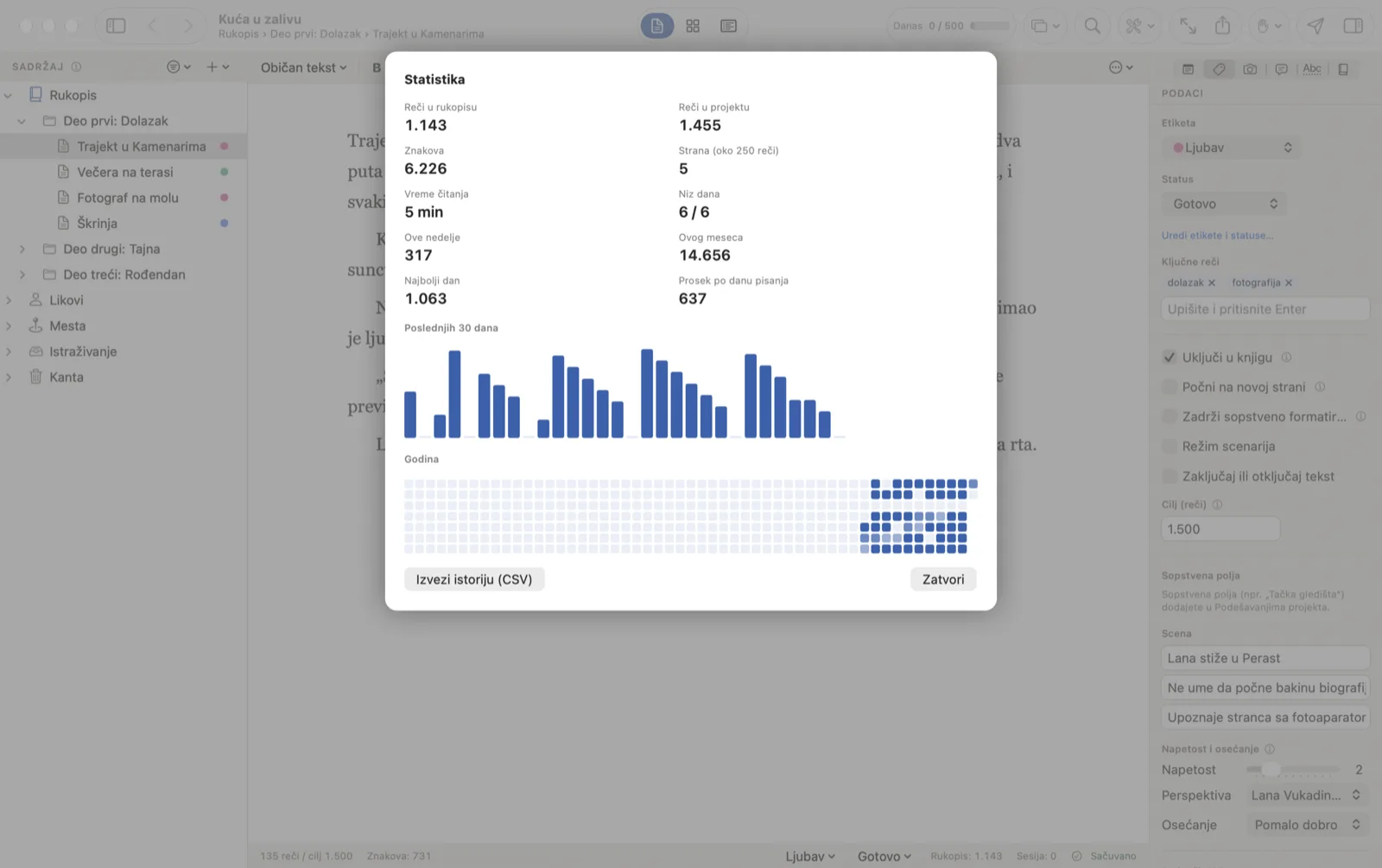The width and height of the screenshot is (1382, 868).
Task: Close the dialog with Zatvori button
Action: click(x=943, y=580)
